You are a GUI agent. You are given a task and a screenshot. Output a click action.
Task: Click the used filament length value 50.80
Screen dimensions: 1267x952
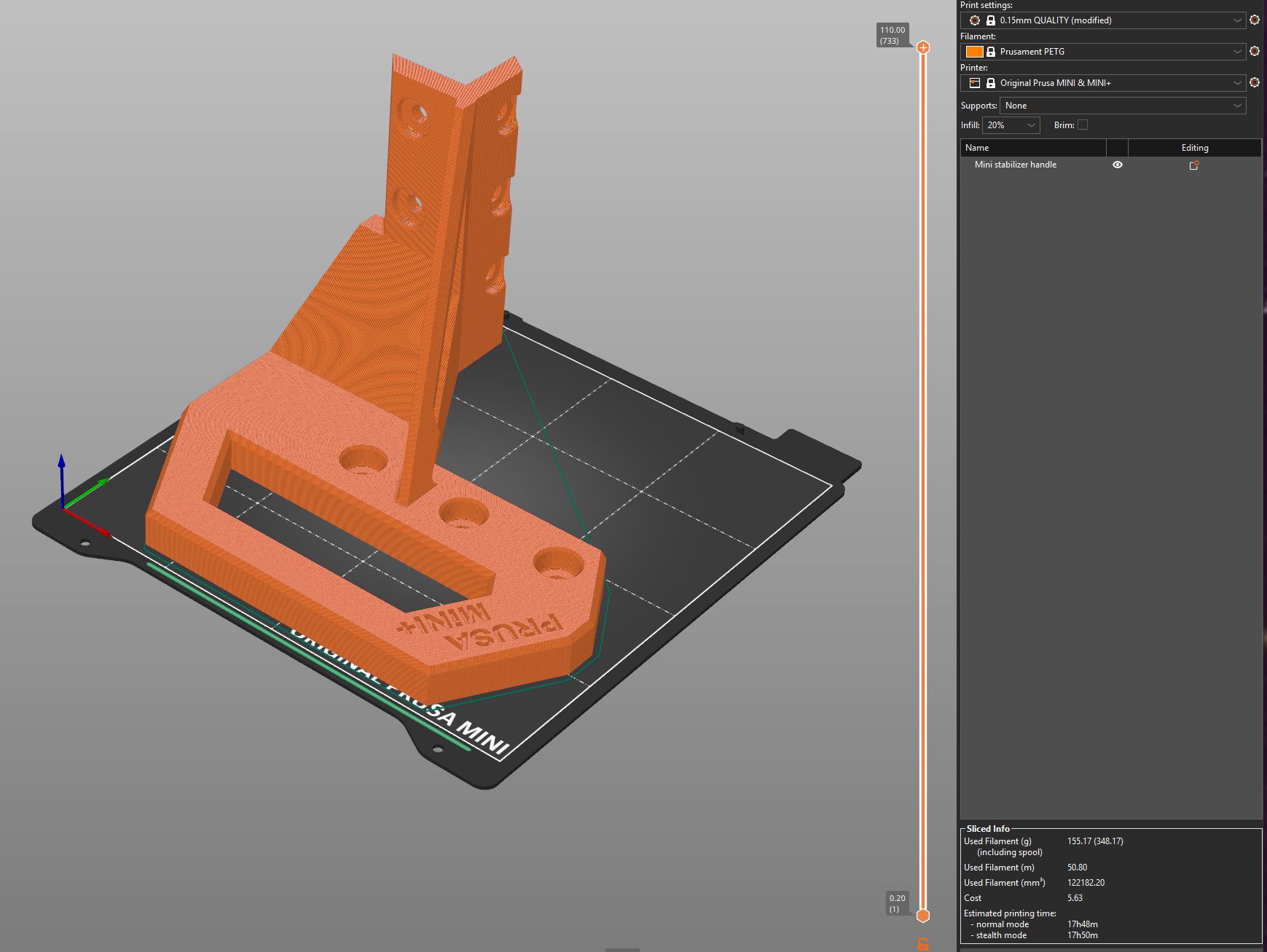[1077, 868]
